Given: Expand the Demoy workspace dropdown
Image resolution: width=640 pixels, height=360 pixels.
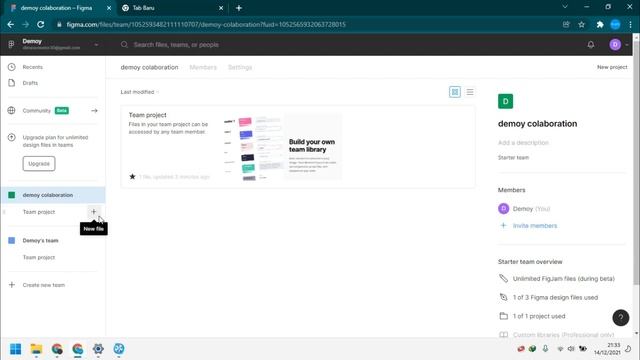Looking at the screenshot, I should (x=96, y=44).
